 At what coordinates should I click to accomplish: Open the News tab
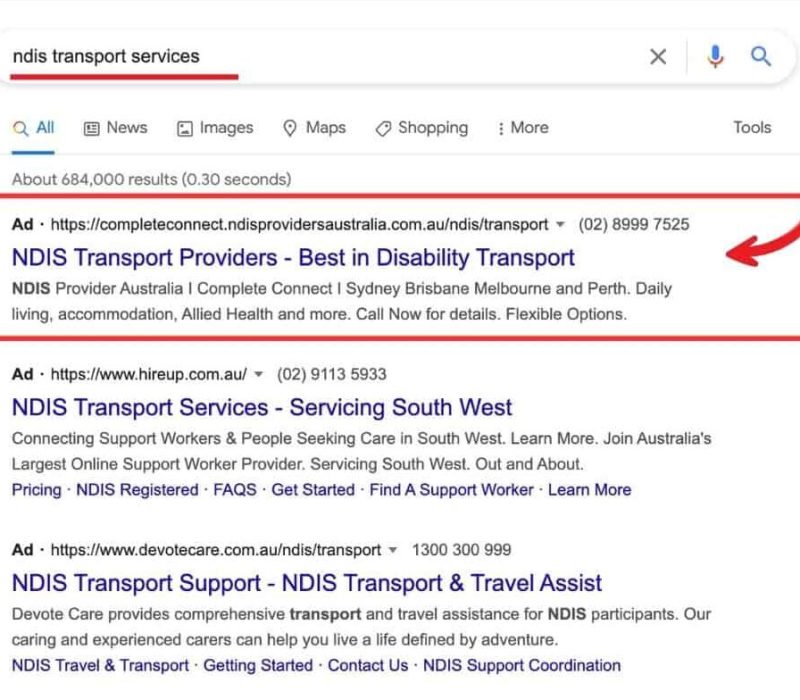click(x=115, y=128)
